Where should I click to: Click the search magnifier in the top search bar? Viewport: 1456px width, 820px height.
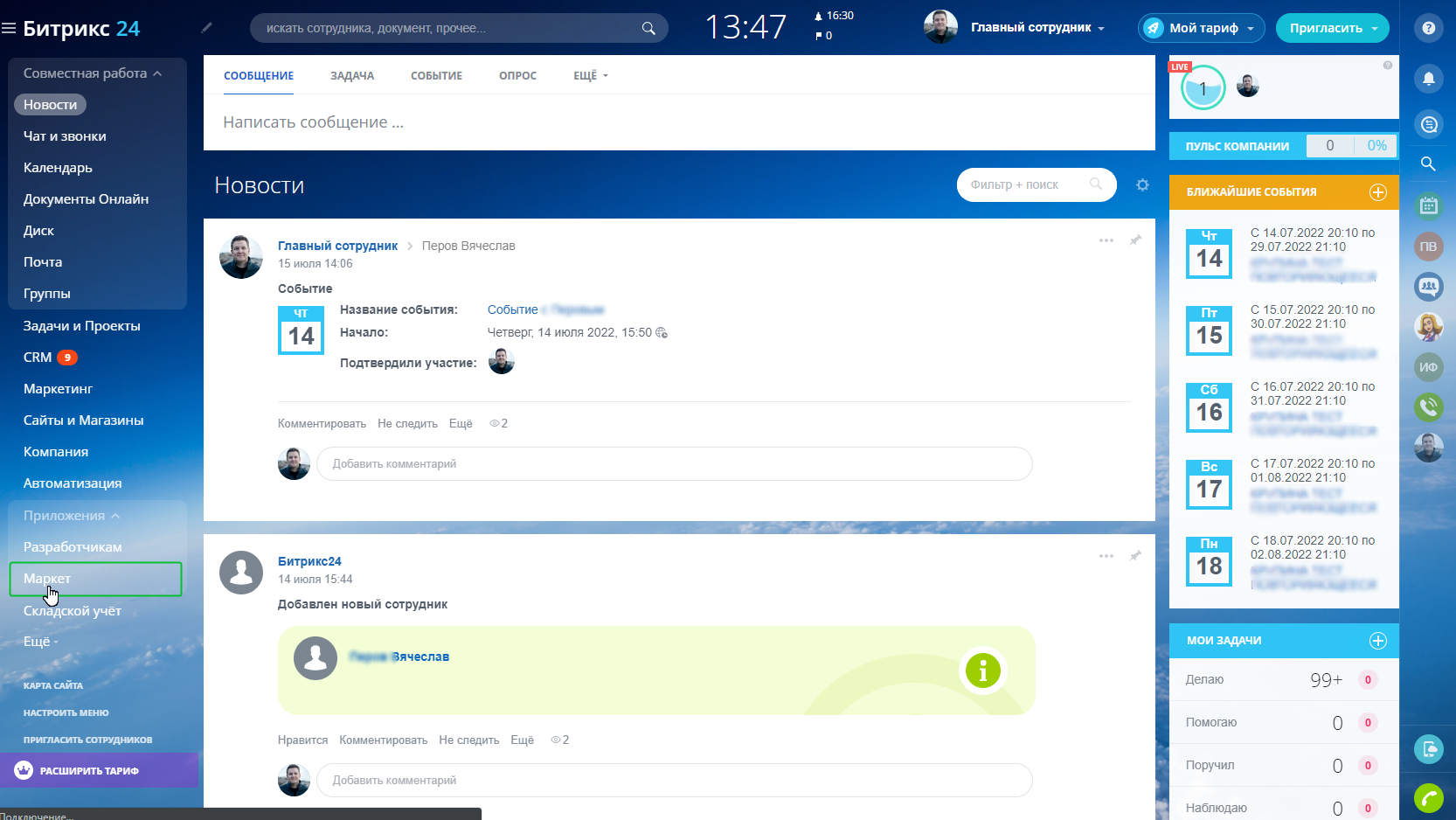tap(648, 28)
